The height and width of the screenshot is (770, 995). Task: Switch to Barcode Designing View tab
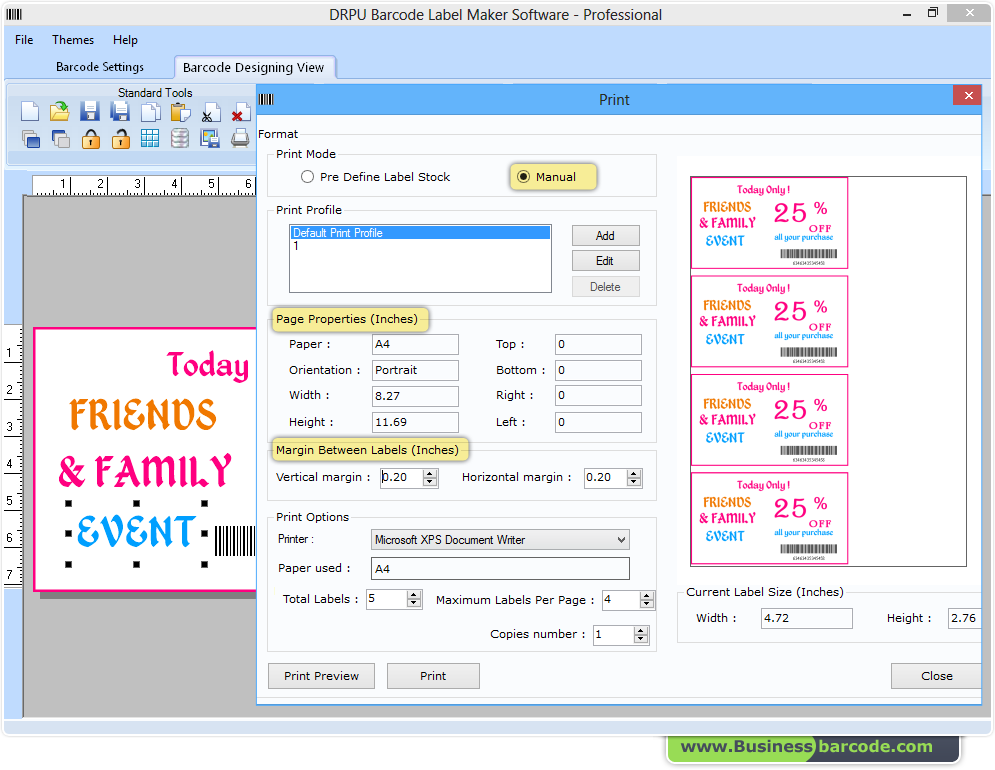pyautogui.click(x=254, y=67)
